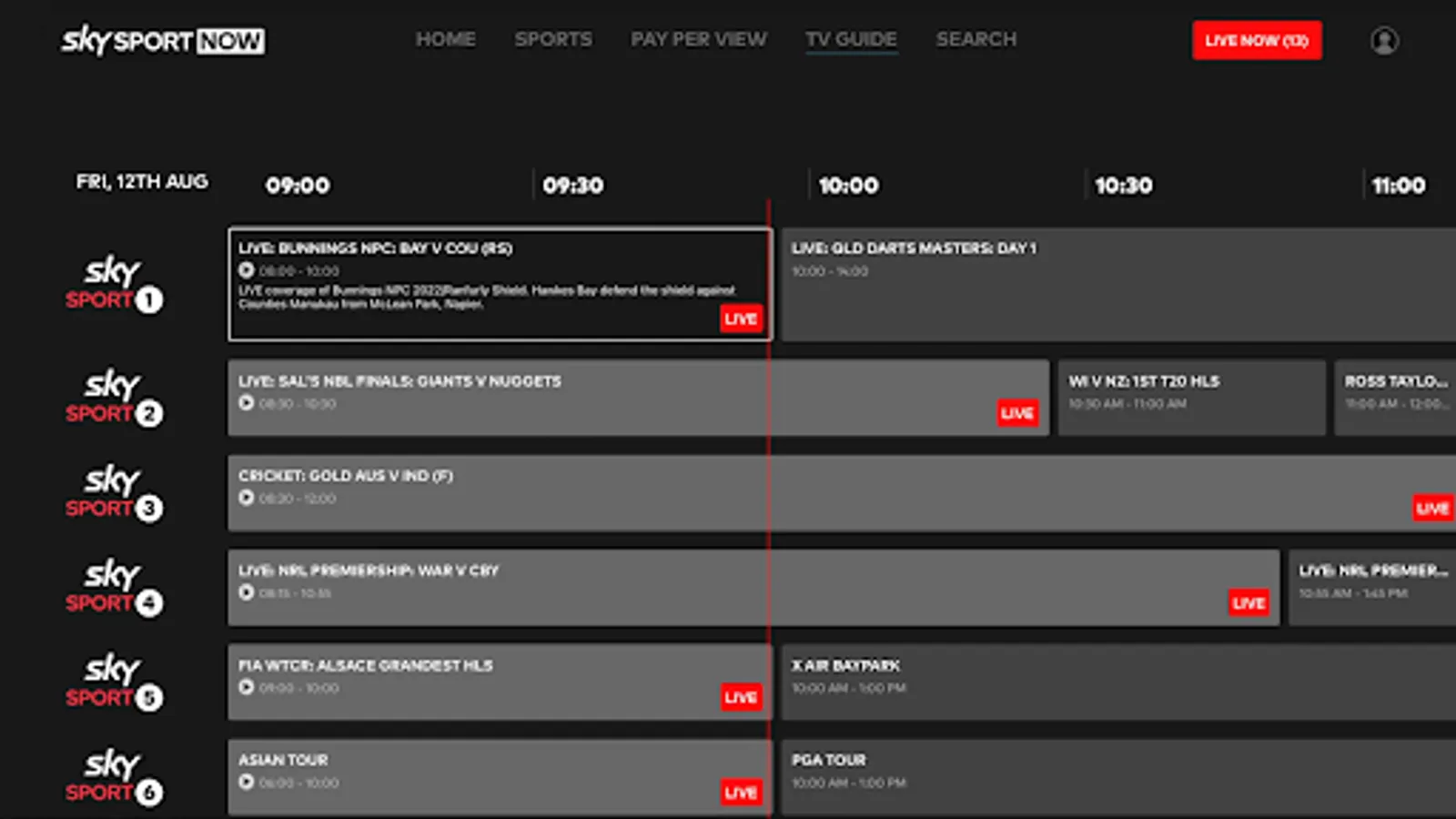Image resolution: width=1456 pixels, height=819 pixels.
Task: Click LIVE badge on Bunnings NPC programme
Action: pyautogui.click(x=741, y=318)
